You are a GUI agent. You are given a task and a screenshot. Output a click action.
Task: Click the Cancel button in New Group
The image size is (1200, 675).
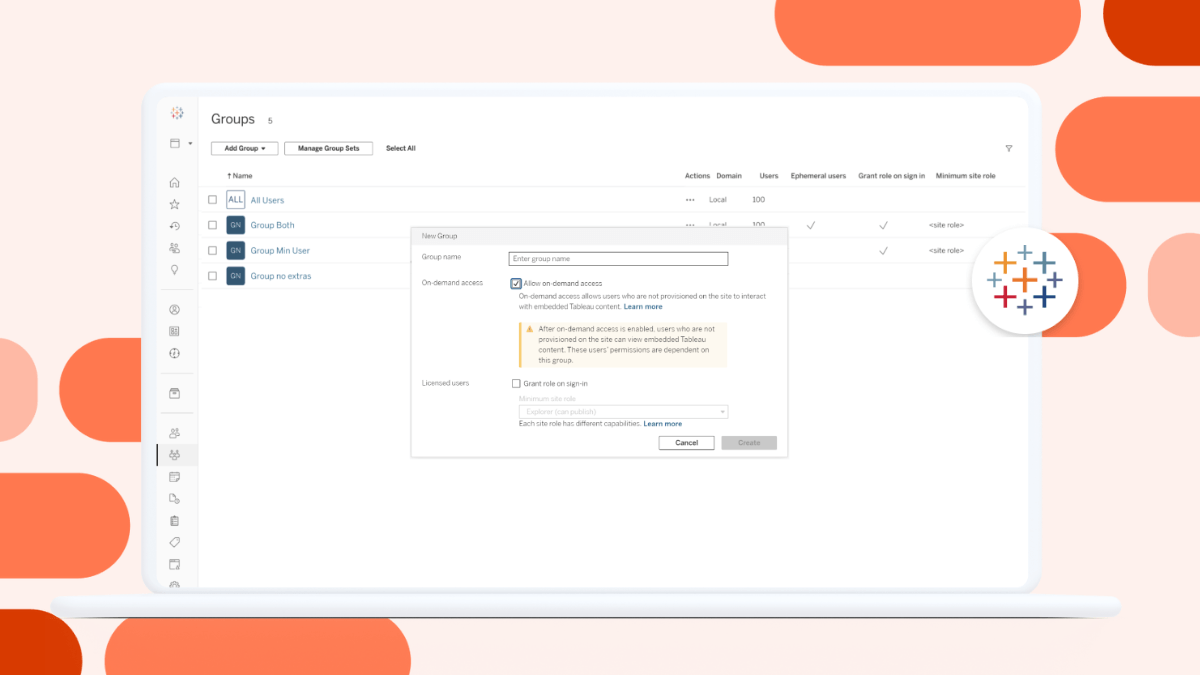[x=686, y=442]
